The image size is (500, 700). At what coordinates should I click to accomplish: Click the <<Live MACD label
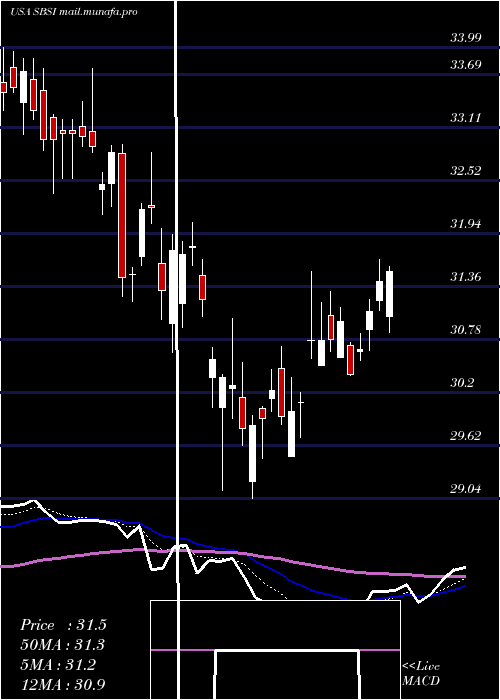[x=421, y=674]
